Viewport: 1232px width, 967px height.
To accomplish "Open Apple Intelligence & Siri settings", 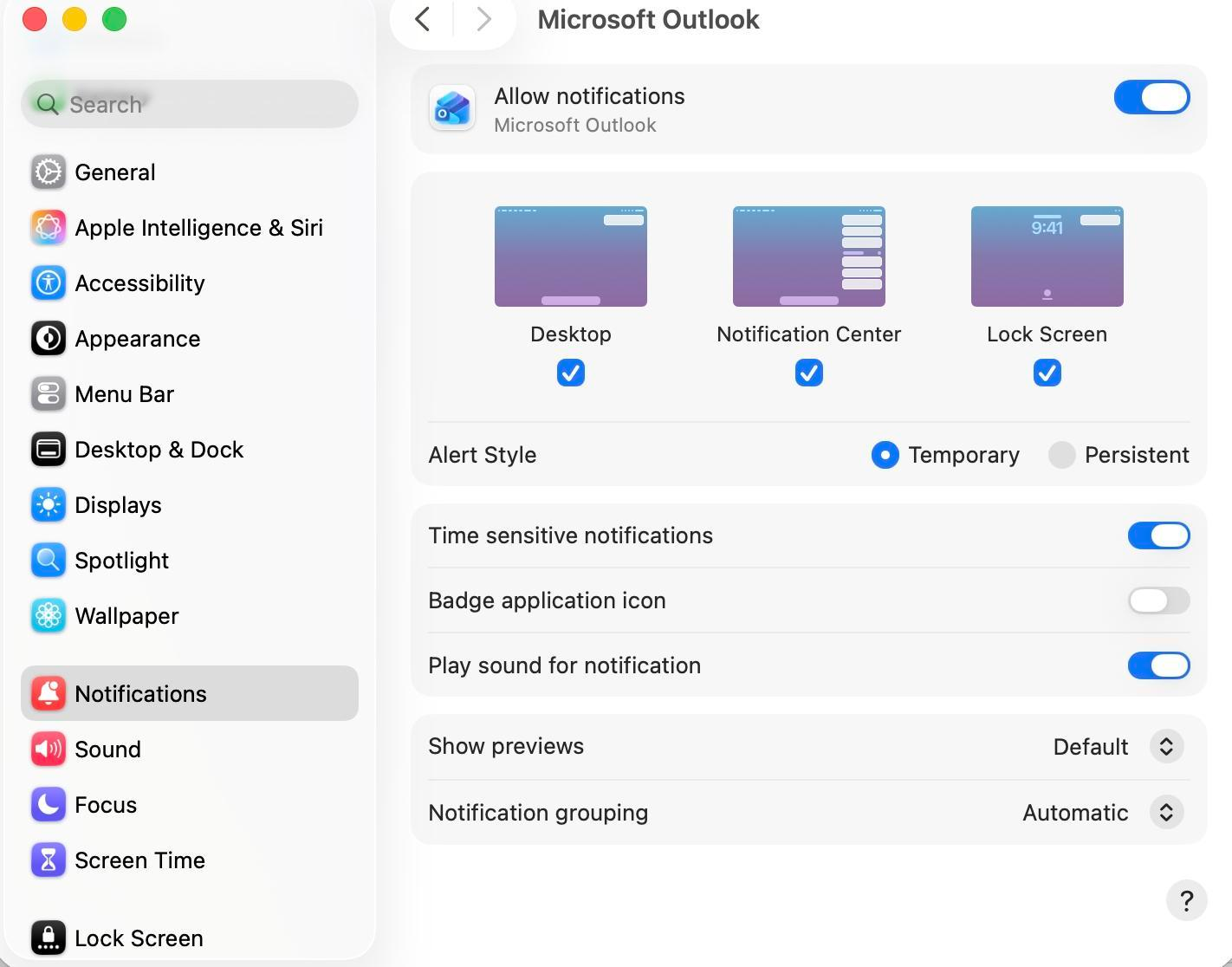I will (x=190, y=228).
